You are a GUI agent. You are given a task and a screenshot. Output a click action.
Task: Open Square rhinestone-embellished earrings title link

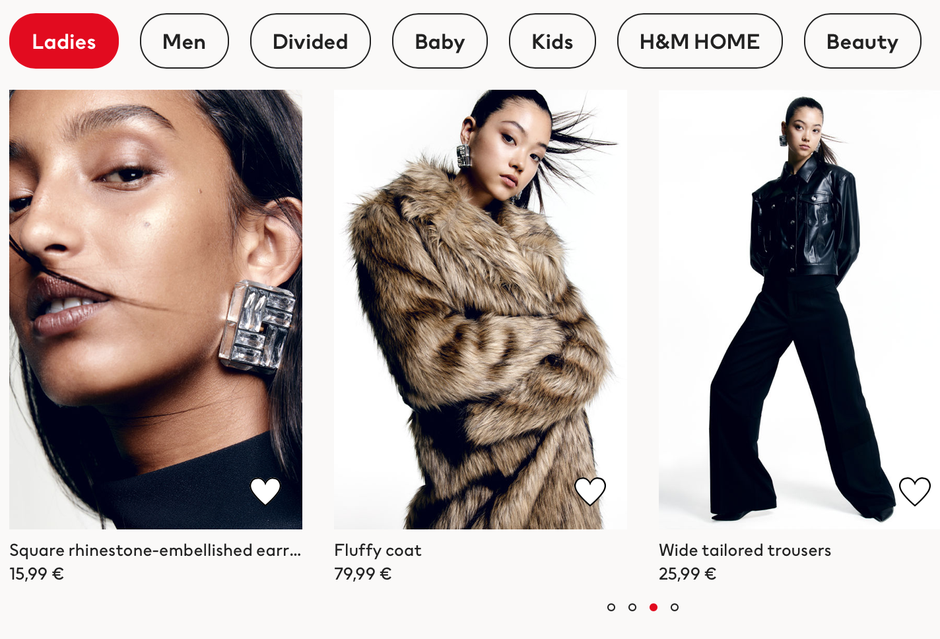pos(155,550)
